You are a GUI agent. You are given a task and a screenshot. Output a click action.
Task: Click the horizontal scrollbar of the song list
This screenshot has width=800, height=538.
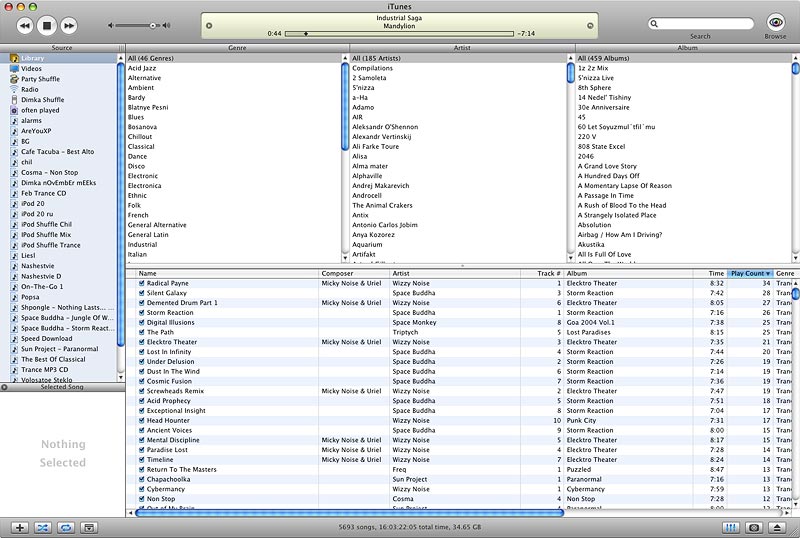[x=349, y=512]
